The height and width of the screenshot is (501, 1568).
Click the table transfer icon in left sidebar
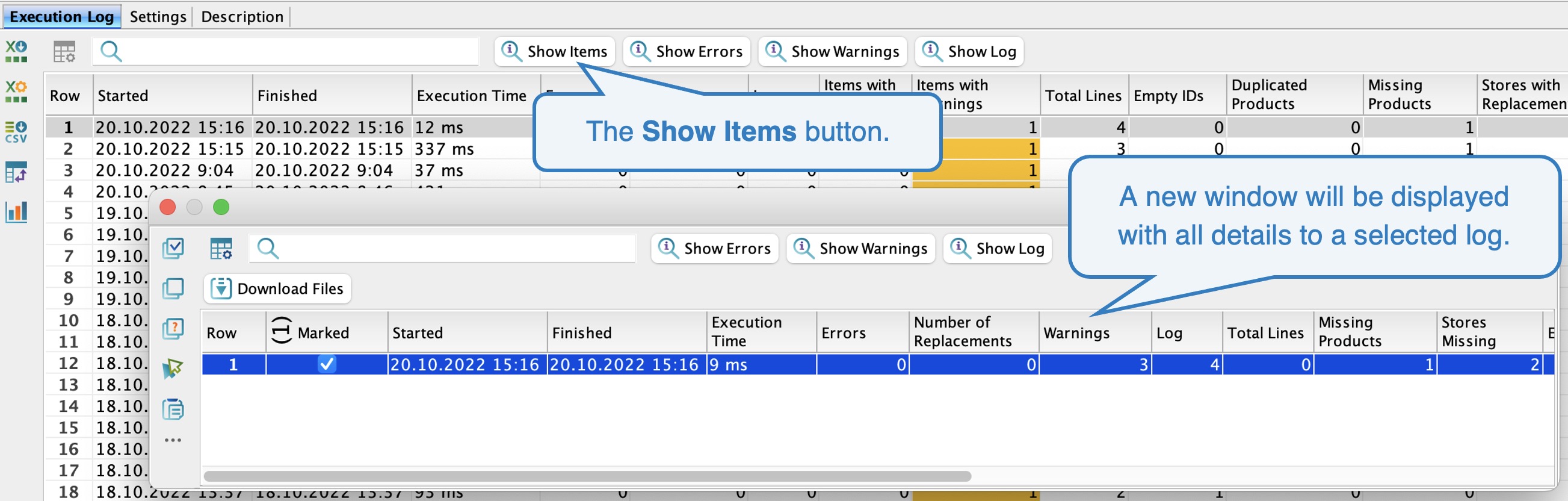tap(16, 172)
